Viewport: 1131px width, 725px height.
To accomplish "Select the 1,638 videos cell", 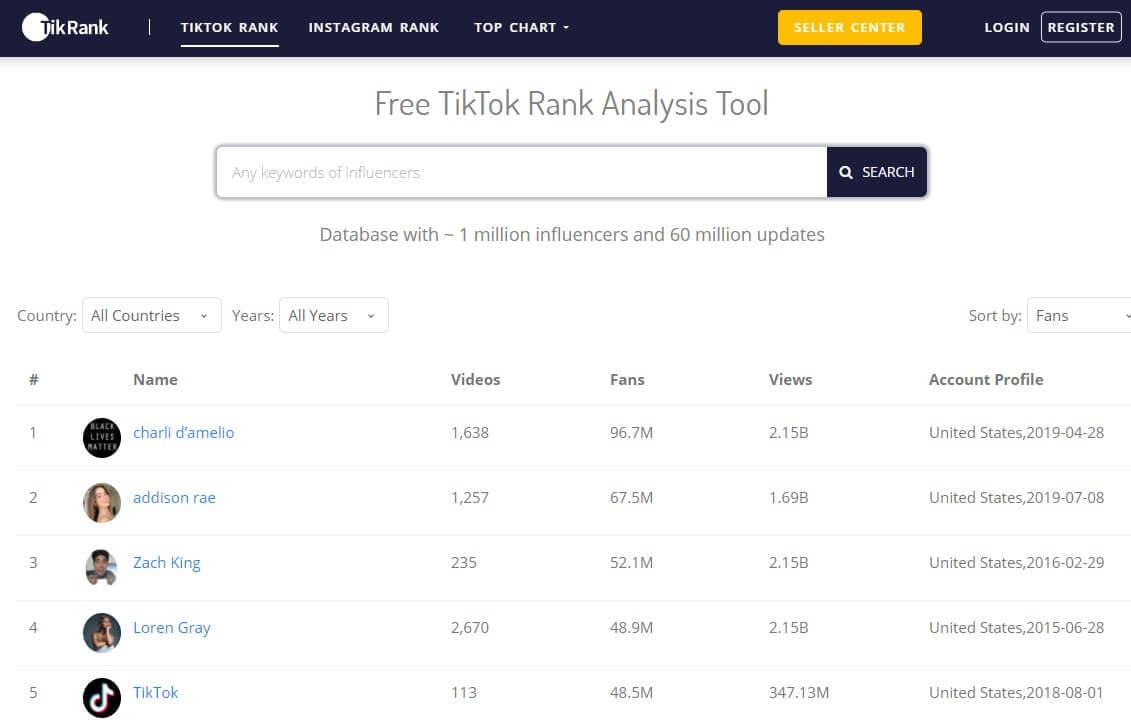I will coord(470,432).
